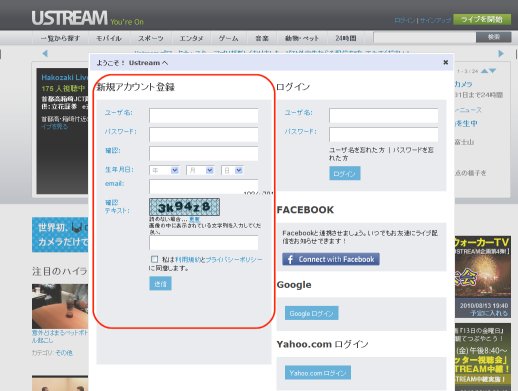
Task: Click Connect with Facebook button
Action: click(331, 259)
